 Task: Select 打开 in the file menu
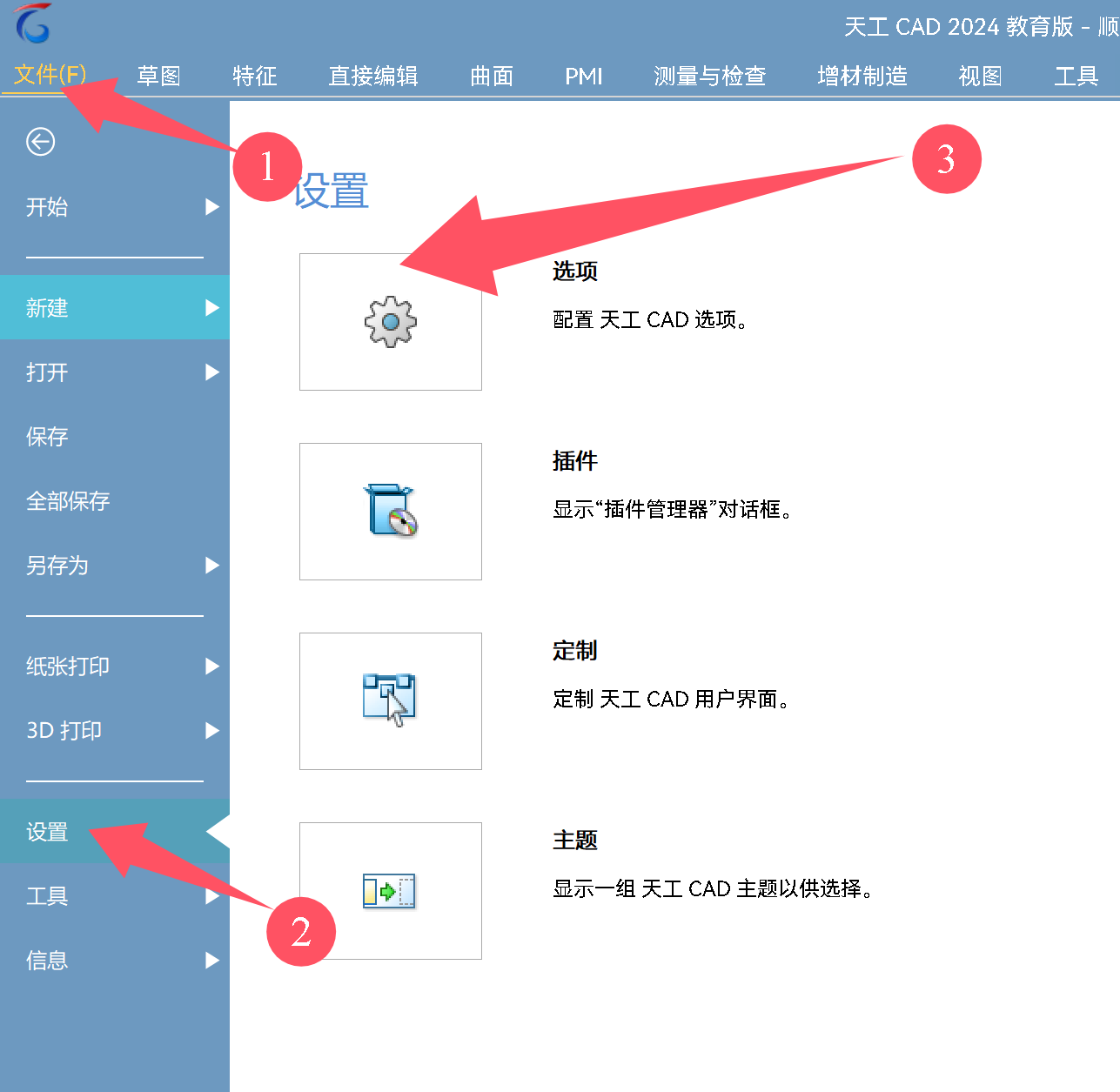(x=115, y=372)
